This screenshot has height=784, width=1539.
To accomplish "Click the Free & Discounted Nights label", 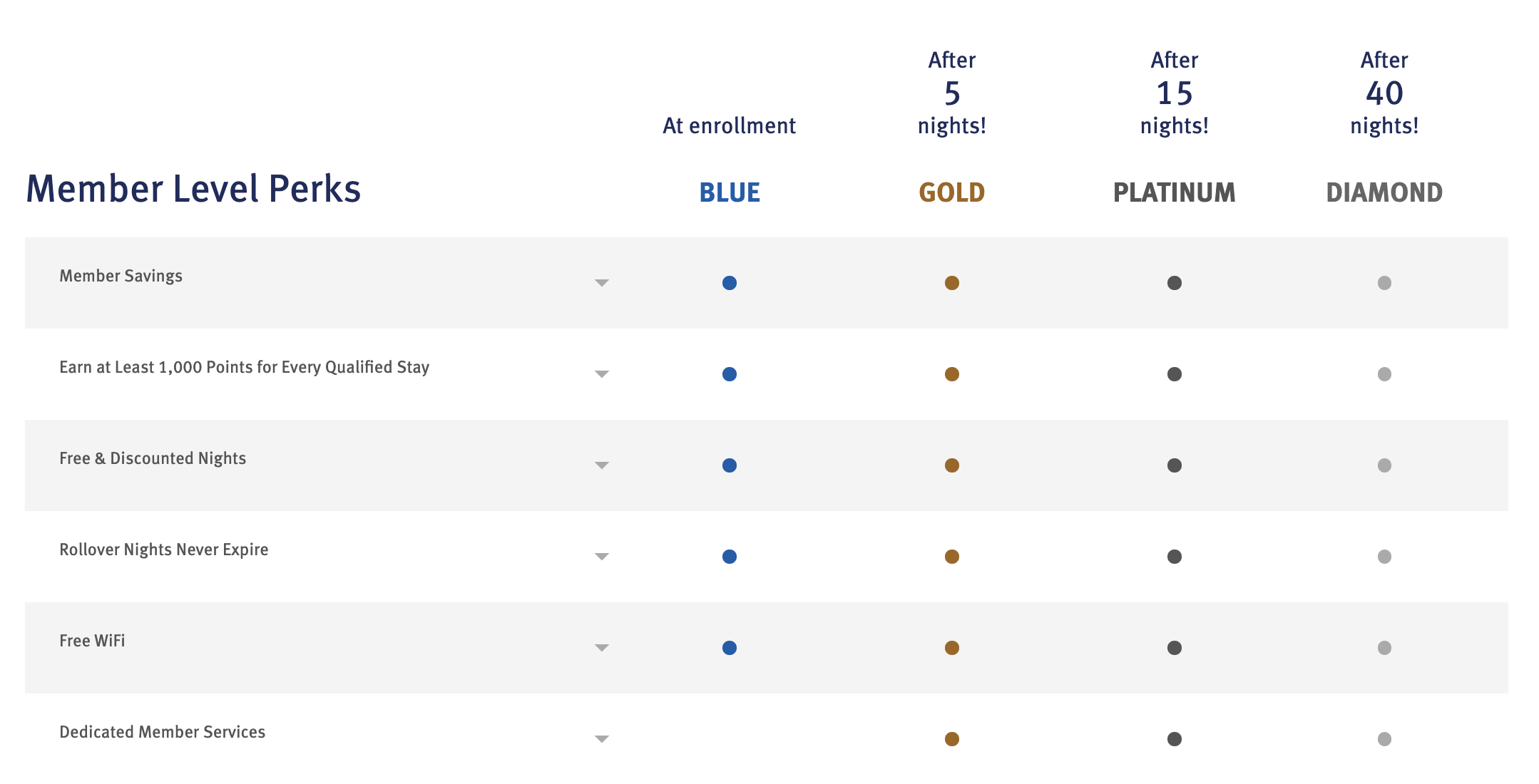I will click(x=153, y=458).
